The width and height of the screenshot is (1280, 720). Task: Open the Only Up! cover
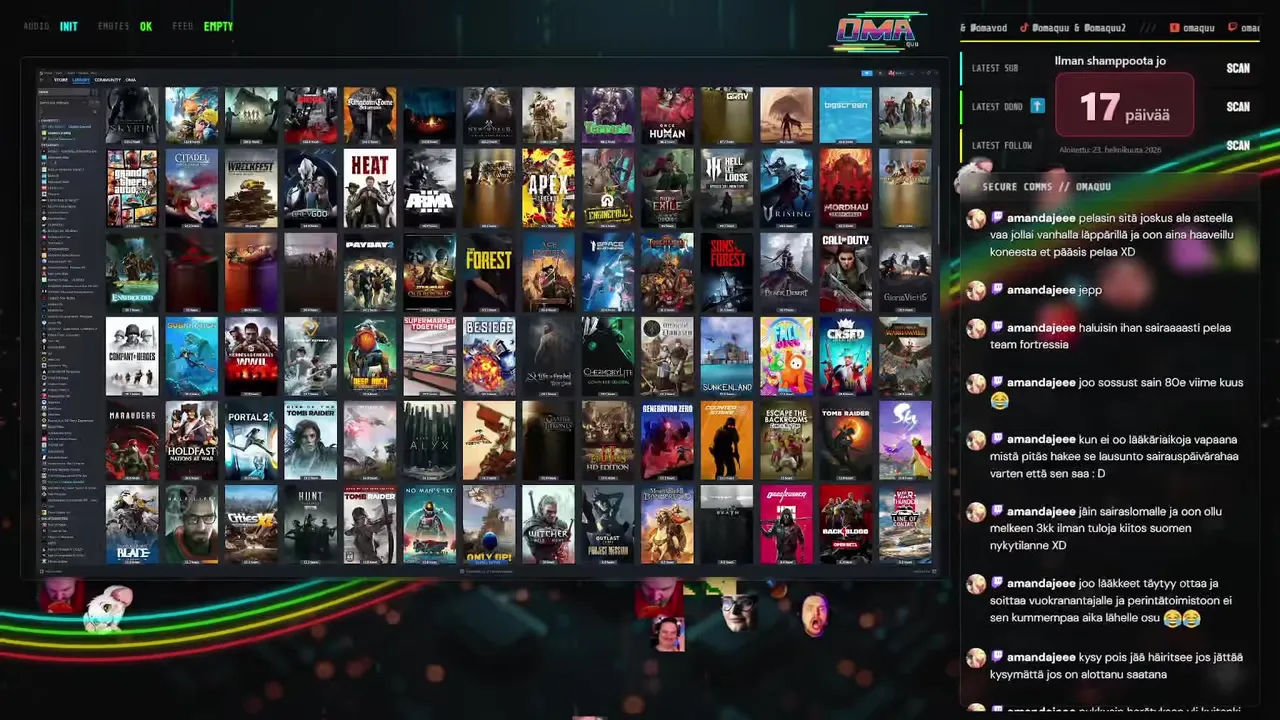click(x=489, y=524)
